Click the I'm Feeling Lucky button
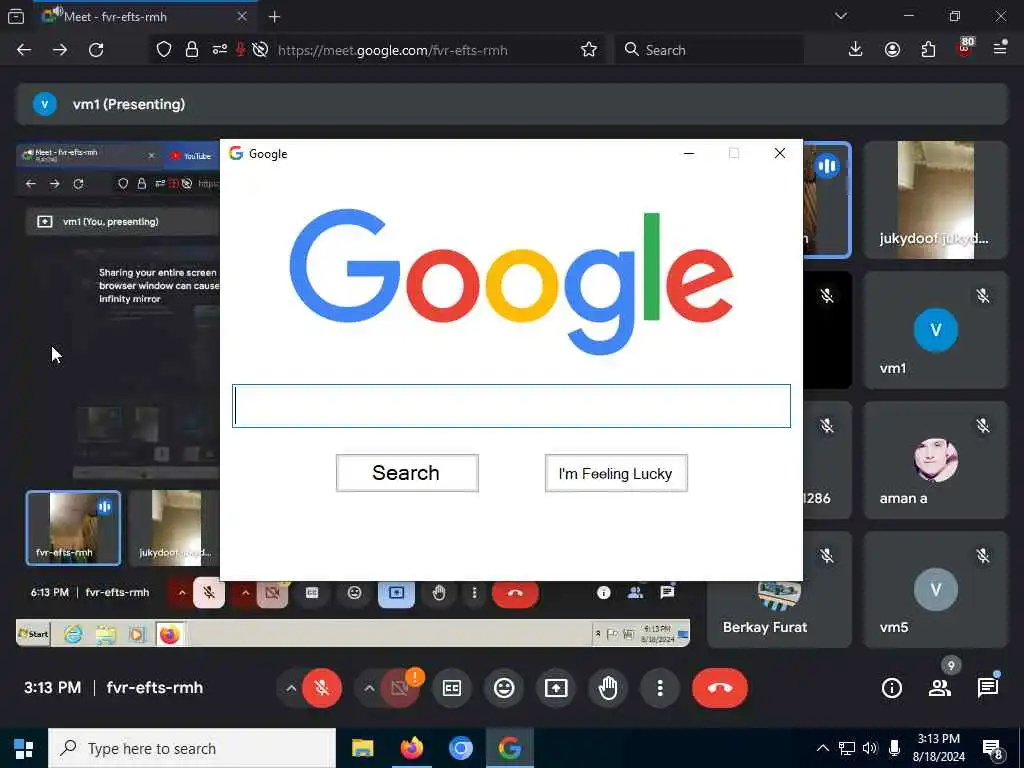The width and height of the screenshot is (1024, 768). pyautogui.click(x=616, y=473)
